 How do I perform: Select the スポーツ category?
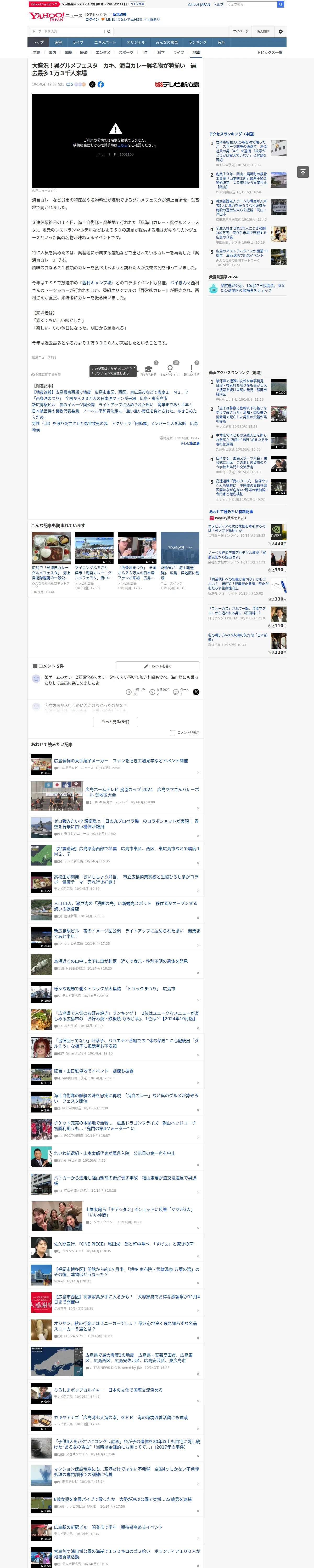coord(126,53)
